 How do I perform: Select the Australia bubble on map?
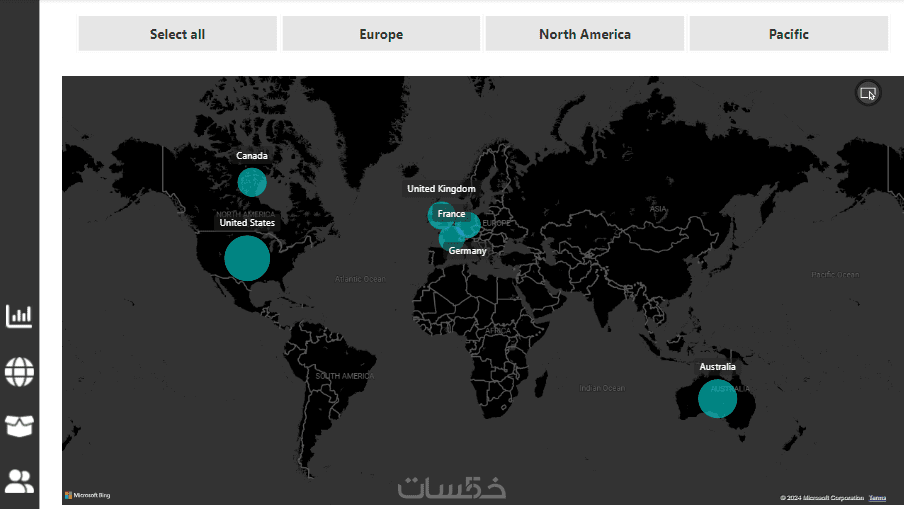pyautogui.click(x=717, y=398)
